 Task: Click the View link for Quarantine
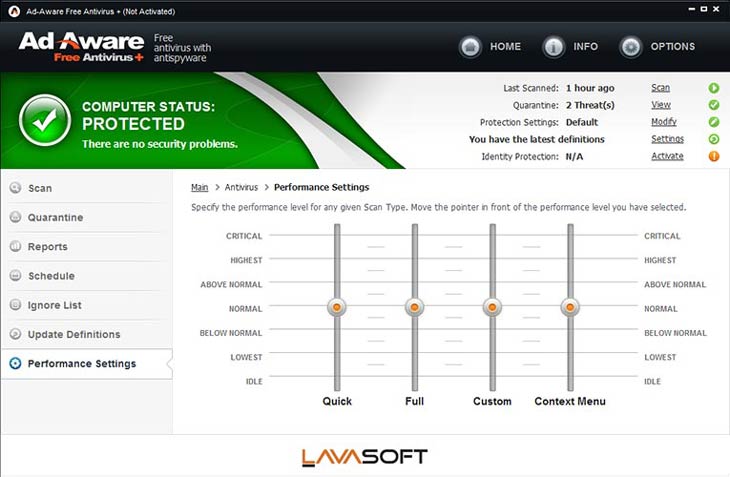tap(661, 105)
